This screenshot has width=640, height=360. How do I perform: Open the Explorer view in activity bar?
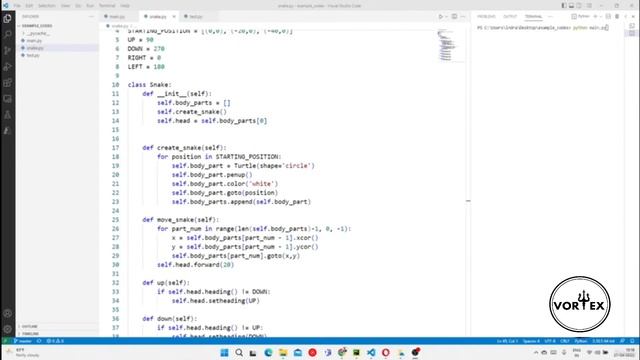tap(7, 19)
